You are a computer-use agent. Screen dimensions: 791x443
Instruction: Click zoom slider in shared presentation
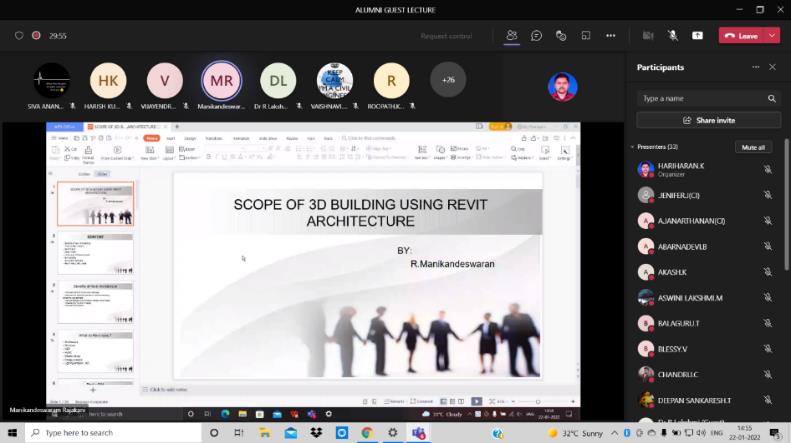tap(538, 402)
